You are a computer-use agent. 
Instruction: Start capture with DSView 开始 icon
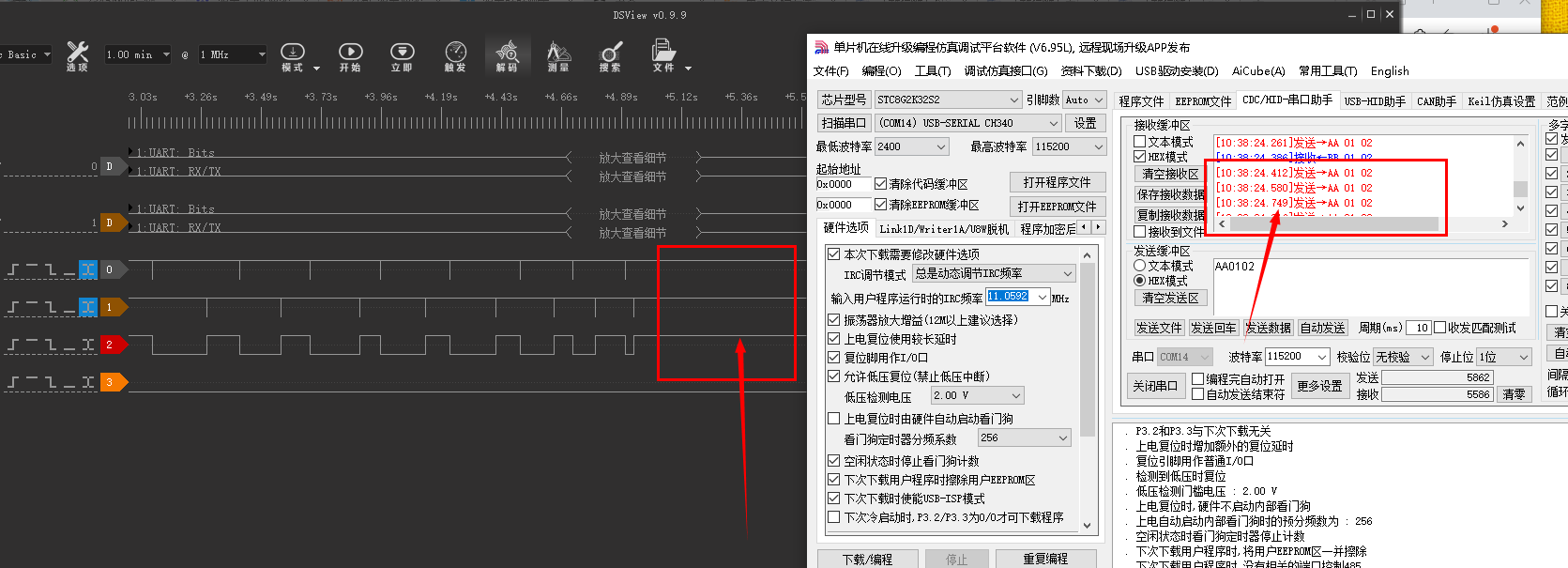tap(350, 56)
